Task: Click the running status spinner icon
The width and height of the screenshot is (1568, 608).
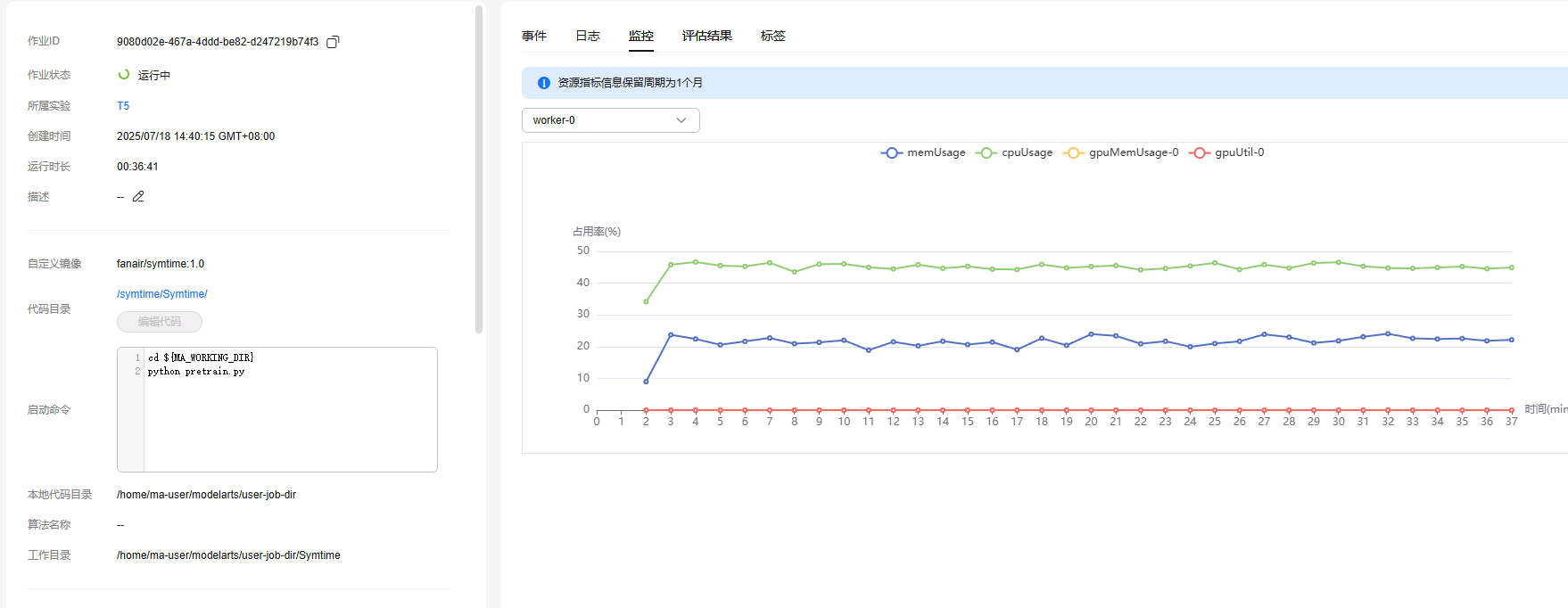Action: (x=124, y=75)
